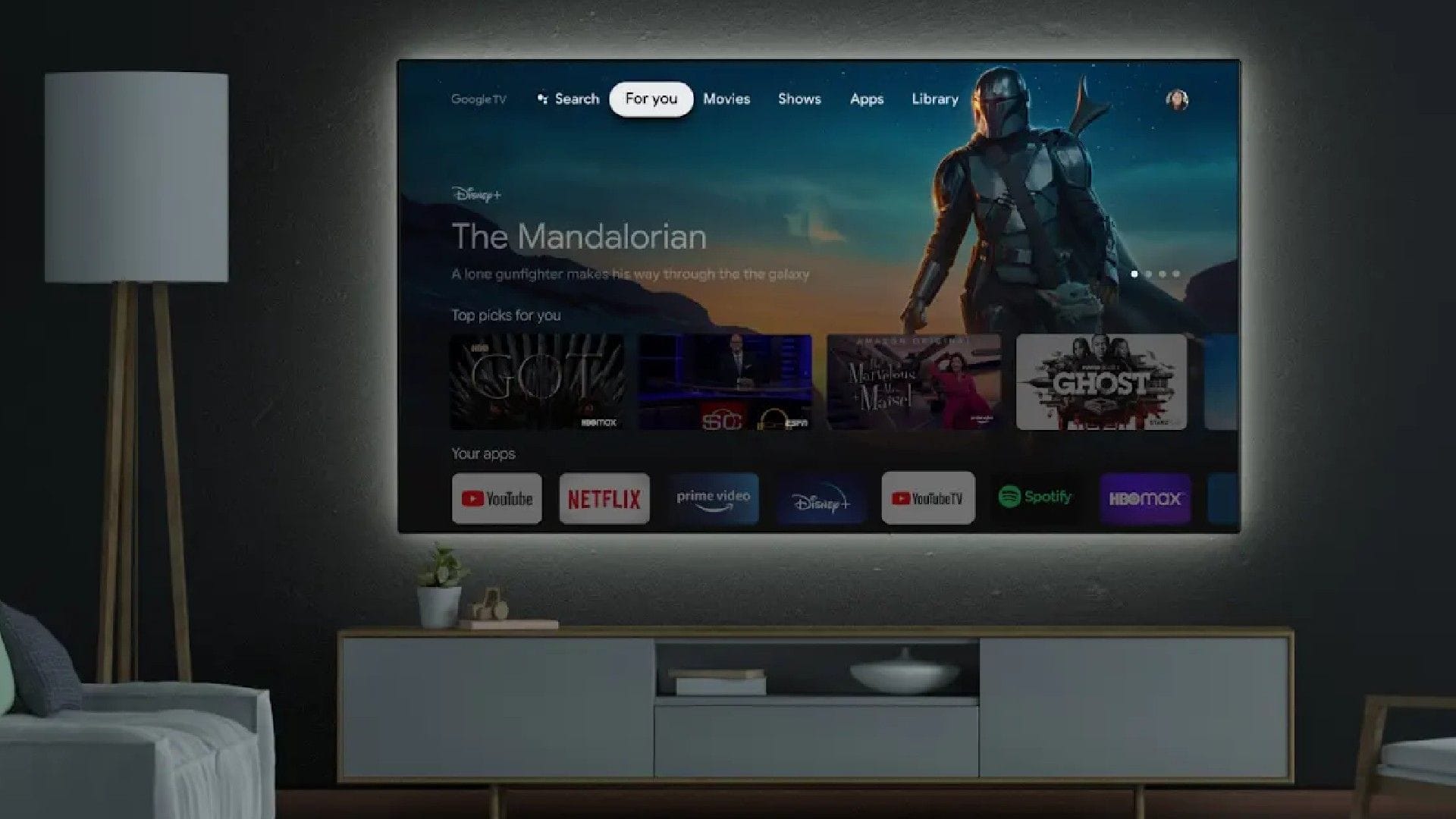Launch Prime Video app

(712, 498)
